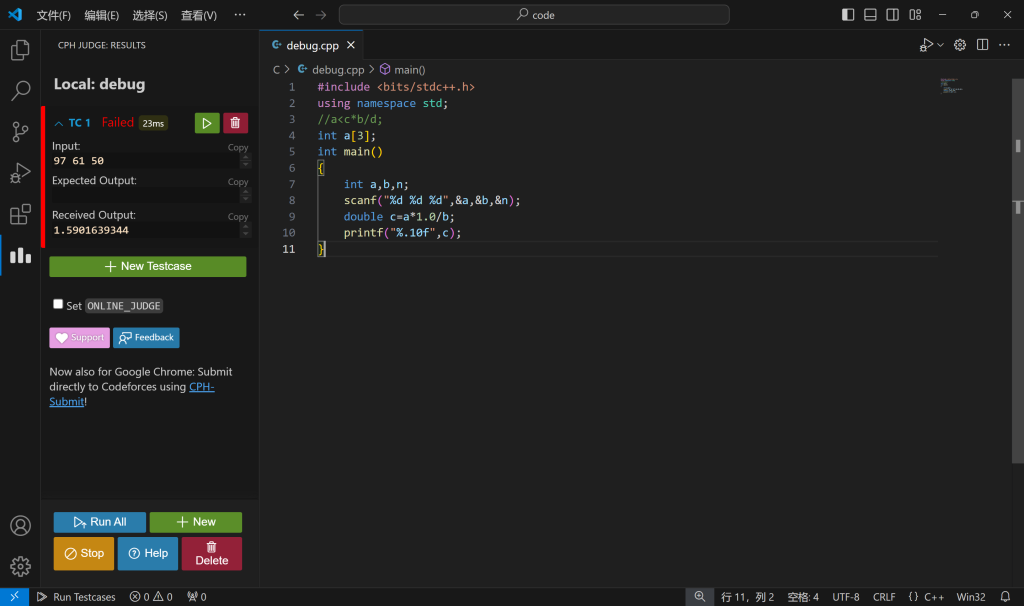Click the Input field containing 97 61 50
Image resolution: width=1024 pixels, height=606 pixels.
coord(140,161)
